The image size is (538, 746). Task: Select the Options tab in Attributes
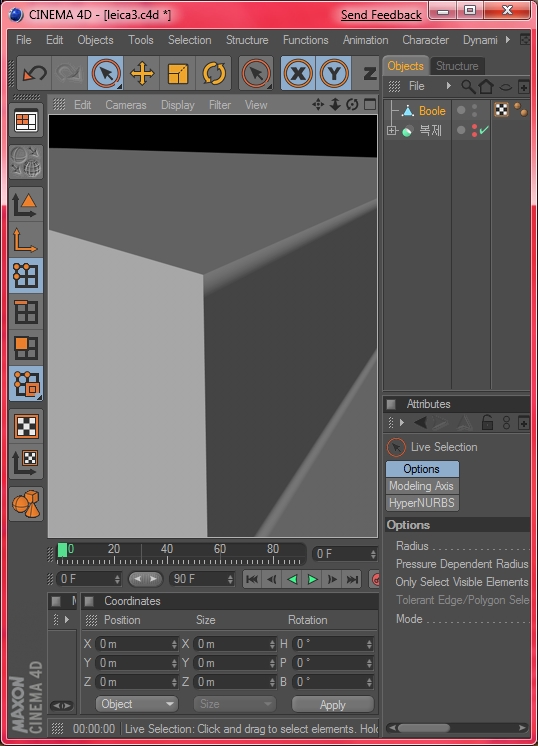422,469
